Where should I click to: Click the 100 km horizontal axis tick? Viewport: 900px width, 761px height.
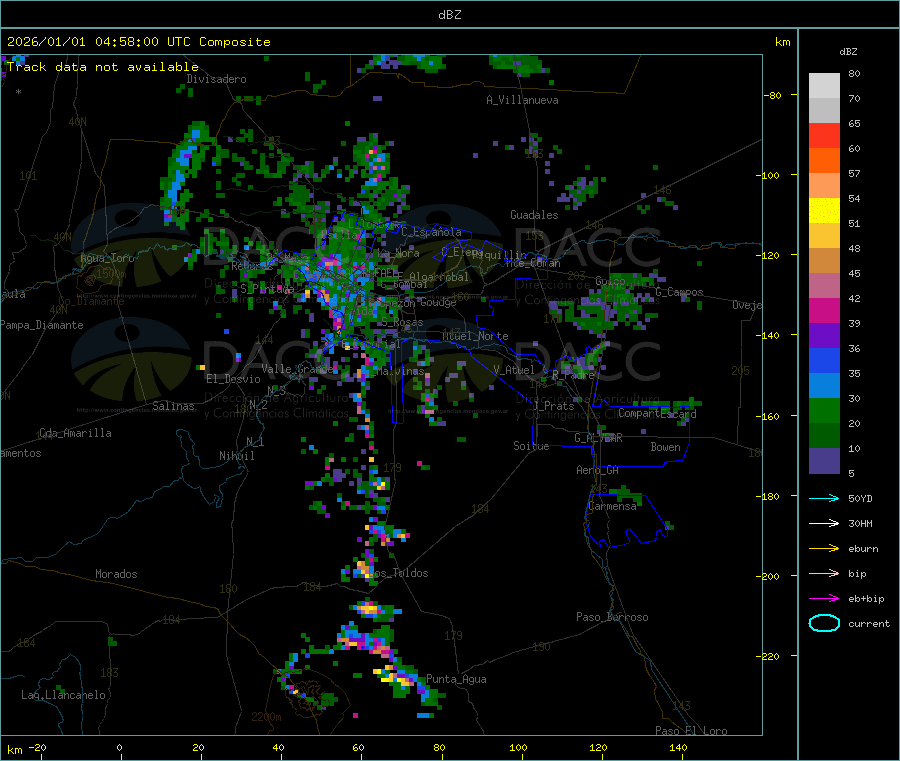[x=518, y=747]
